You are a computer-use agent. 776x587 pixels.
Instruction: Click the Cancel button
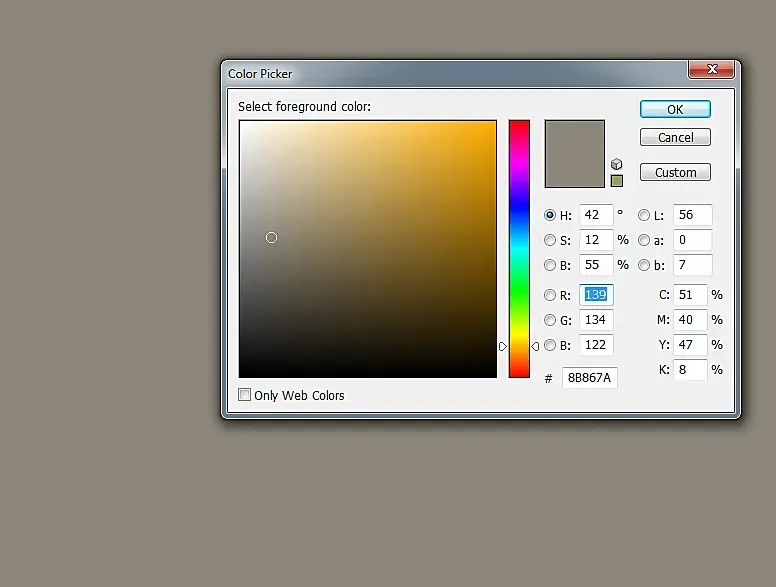(675, 137)
